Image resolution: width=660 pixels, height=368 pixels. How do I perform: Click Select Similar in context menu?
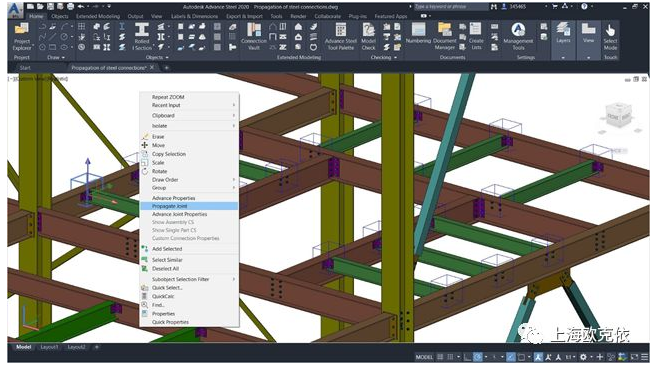[189, 260]
